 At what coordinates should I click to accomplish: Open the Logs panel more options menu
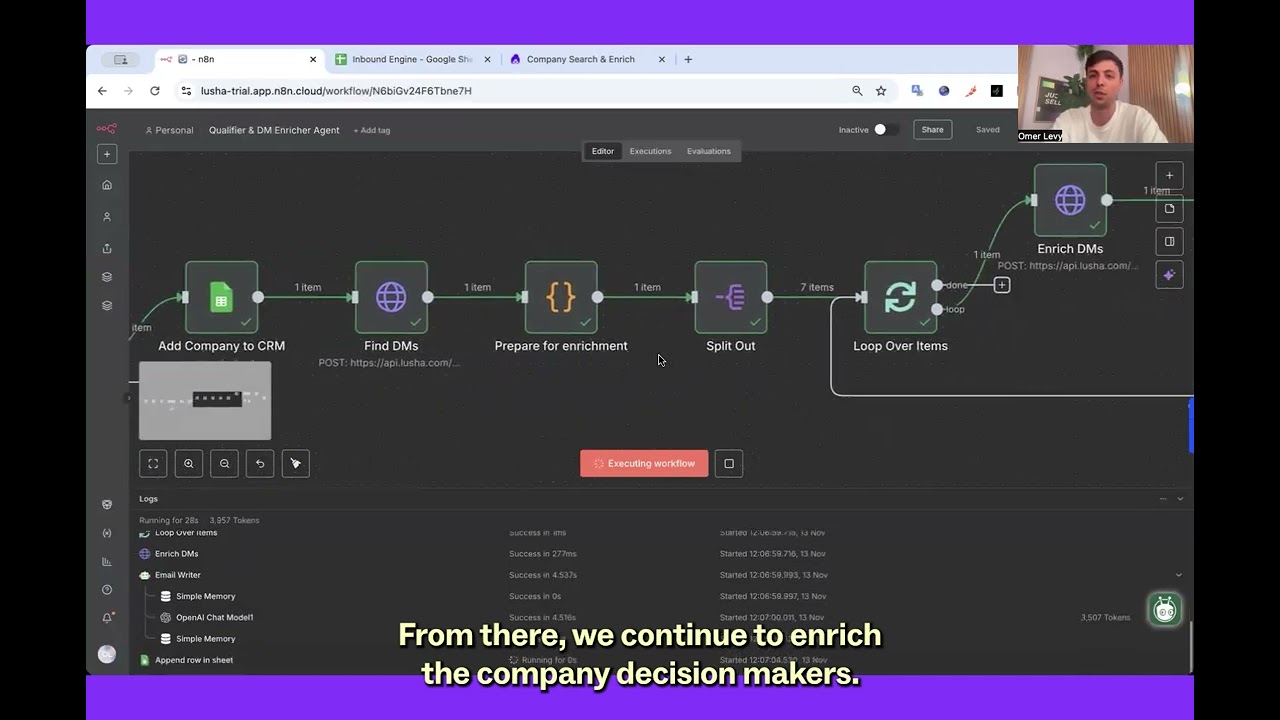click(x=1163, y=499)
